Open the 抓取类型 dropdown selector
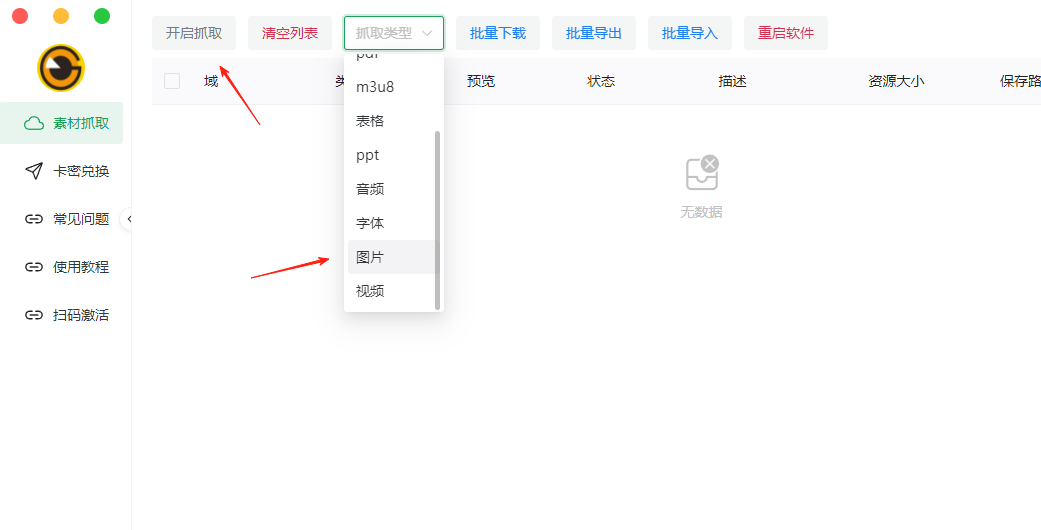 (394, 33)
